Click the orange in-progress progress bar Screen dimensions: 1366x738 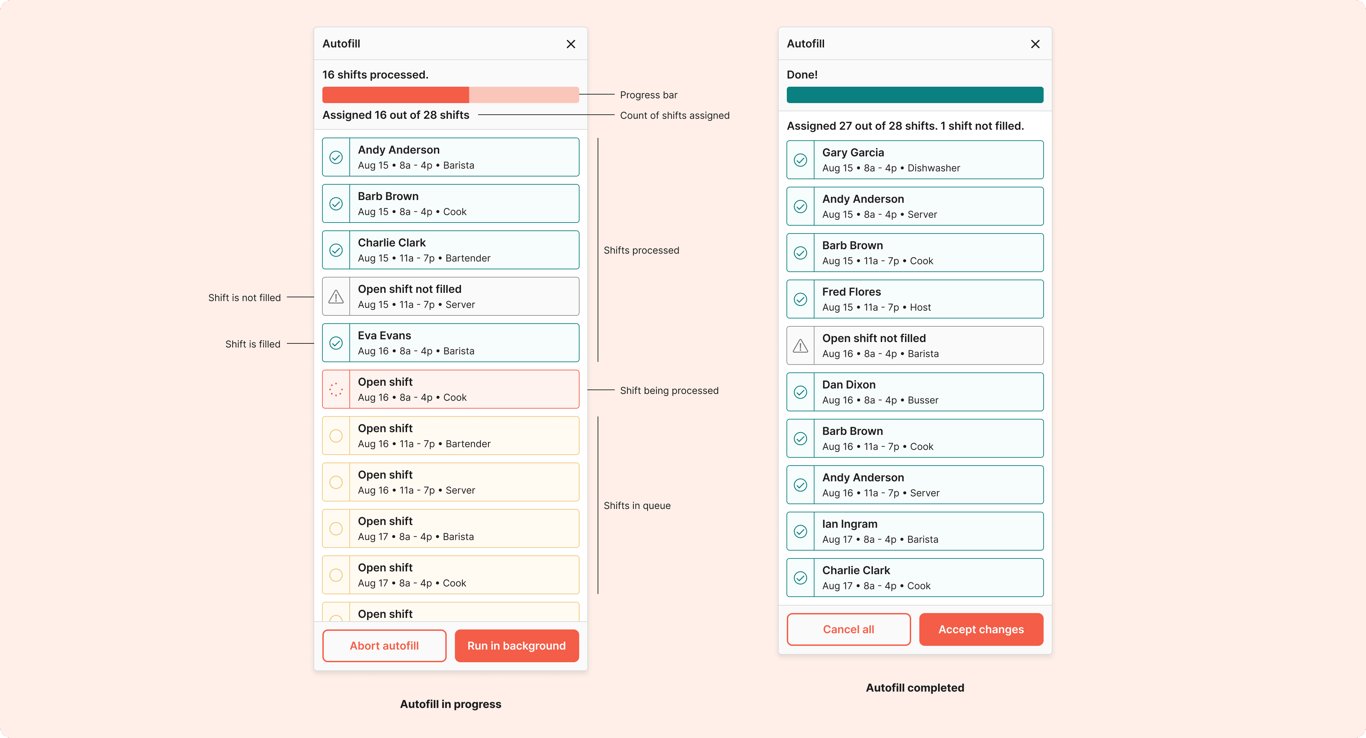pyautogui.click(x=450, y=95)
